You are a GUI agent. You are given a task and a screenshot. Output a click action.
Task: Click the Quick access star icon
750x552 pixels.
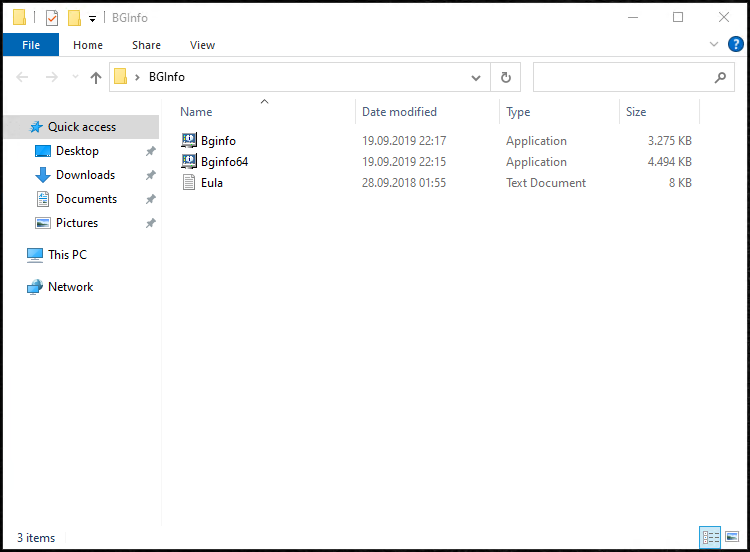point(36,127)
